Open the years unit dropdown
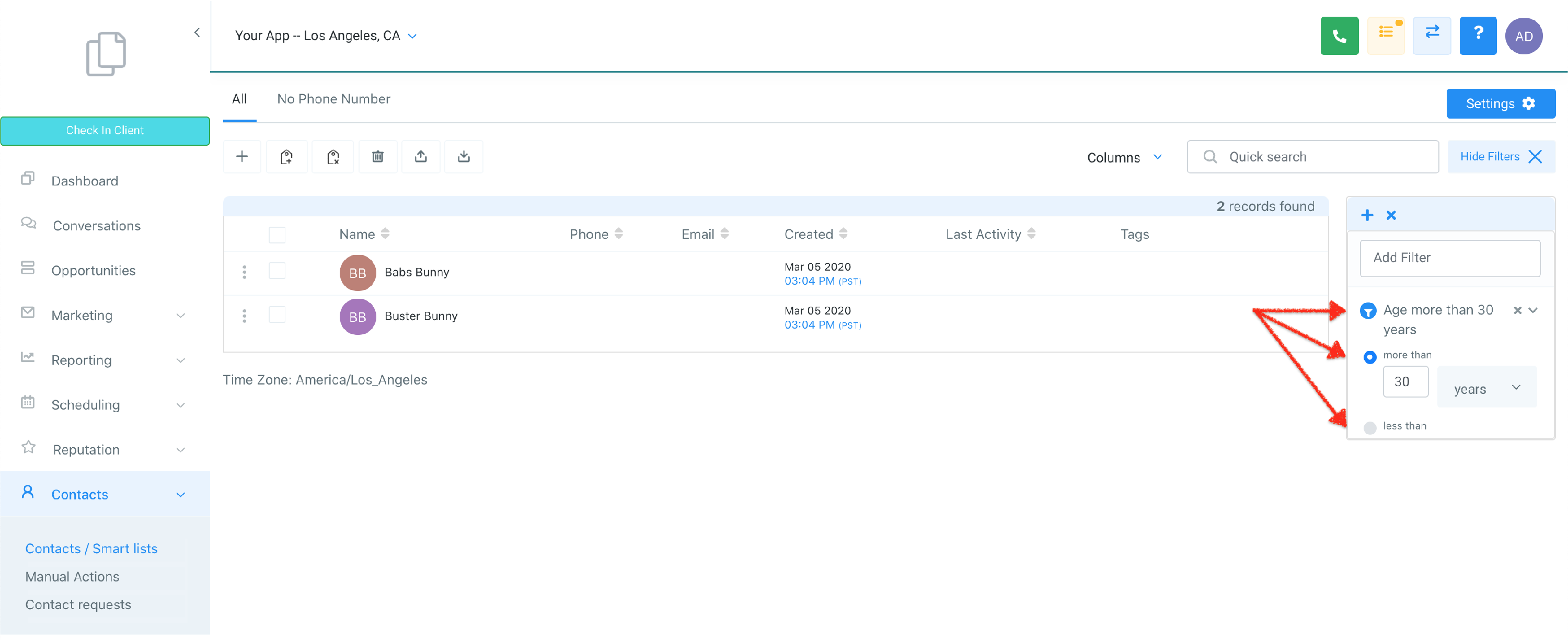 pos(1486,388)
